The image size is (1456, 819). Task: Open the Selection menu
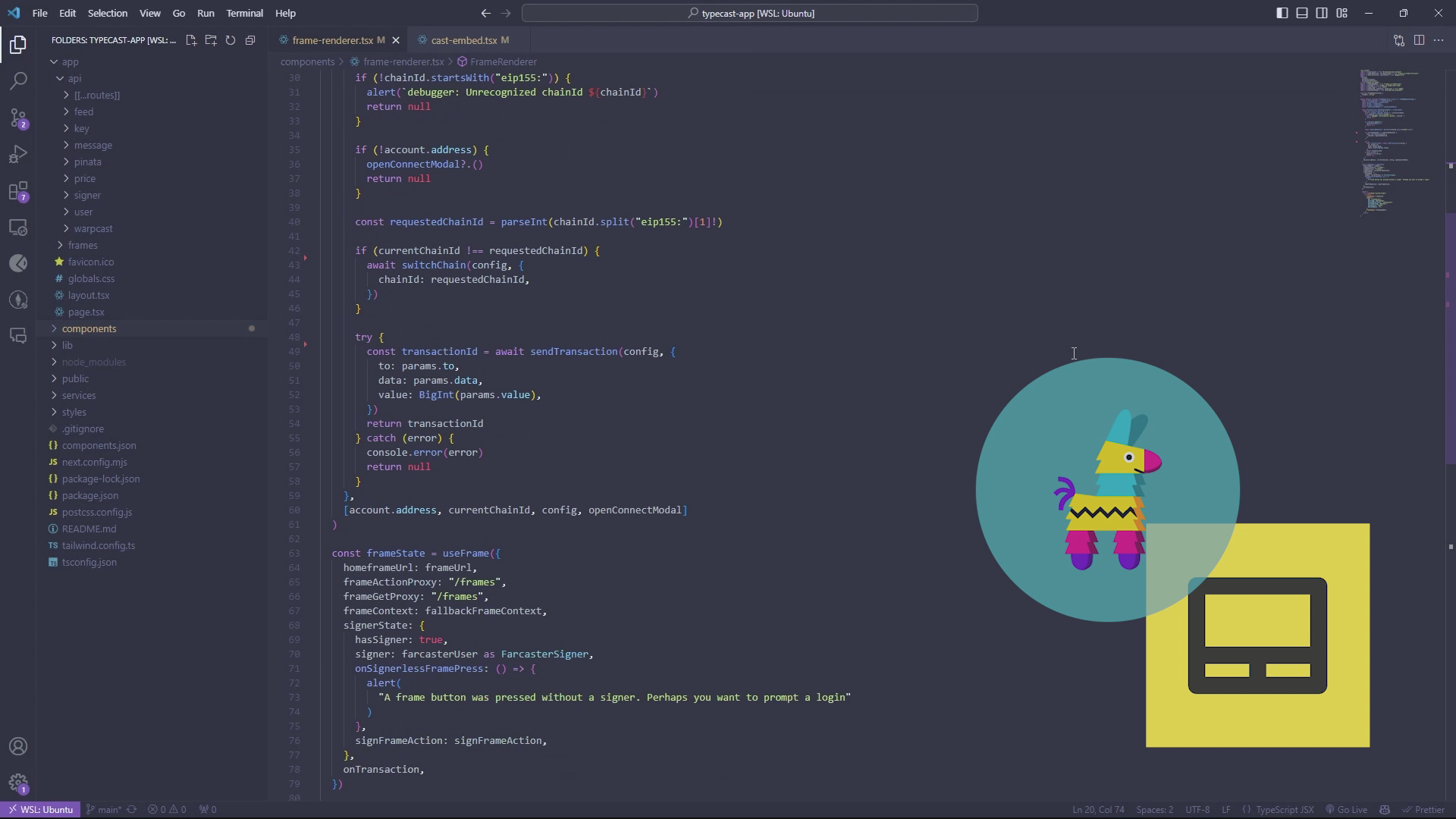[x=108, y=13]
